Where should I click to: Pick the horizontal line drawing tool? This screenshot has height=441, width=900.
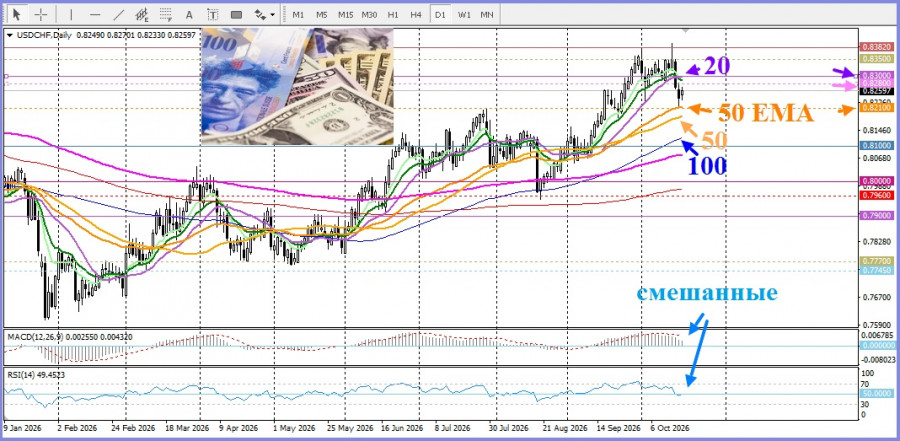[95, 14]
